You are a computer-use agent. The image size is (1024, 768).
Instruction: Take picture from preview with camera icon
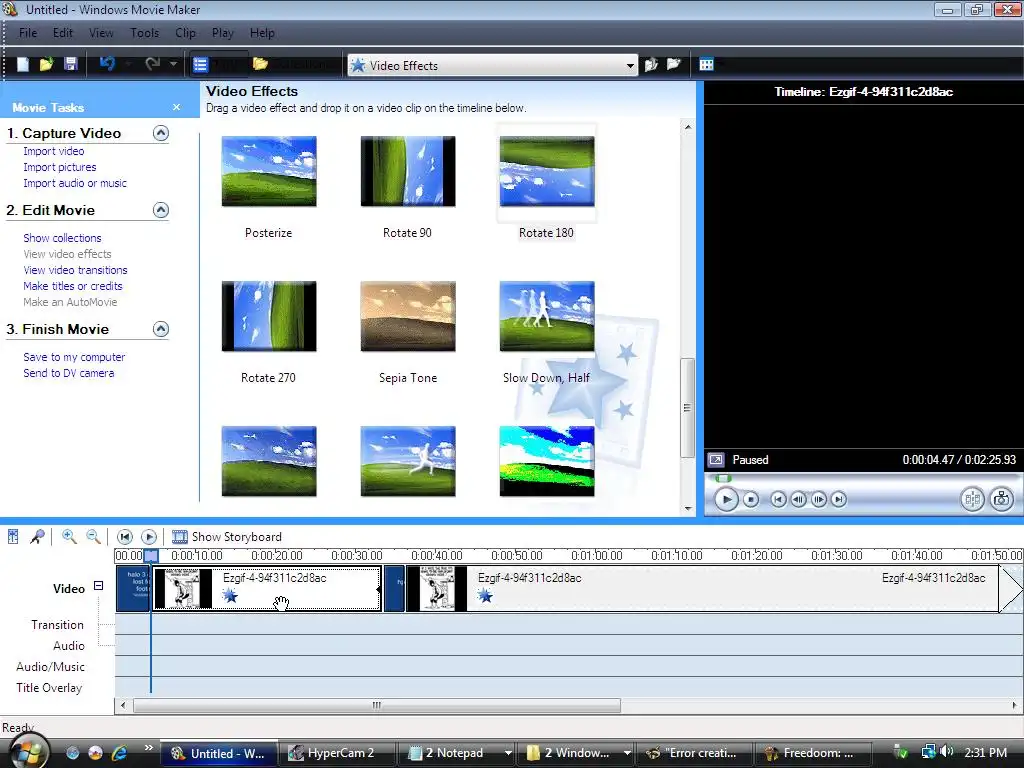point(1001,500)
